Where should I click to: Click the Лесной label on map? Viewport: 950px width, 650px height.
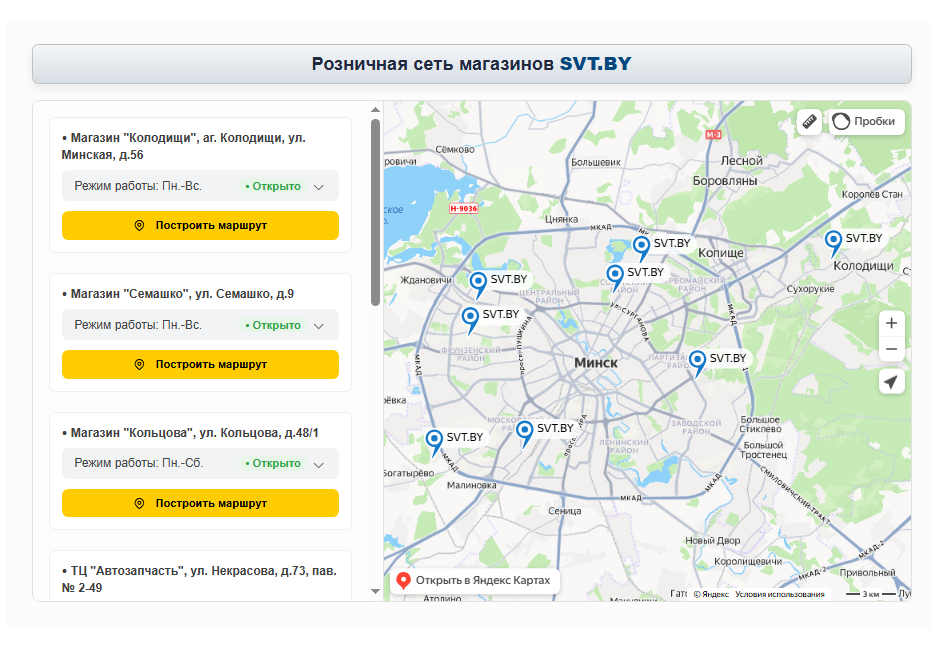(742, 161)
